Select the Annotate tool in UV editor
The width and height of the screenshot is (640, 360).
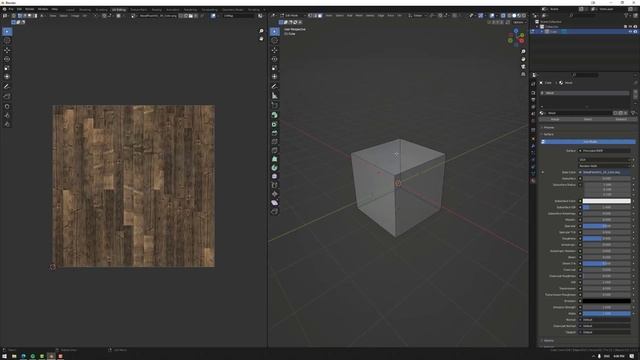point(7,87)
